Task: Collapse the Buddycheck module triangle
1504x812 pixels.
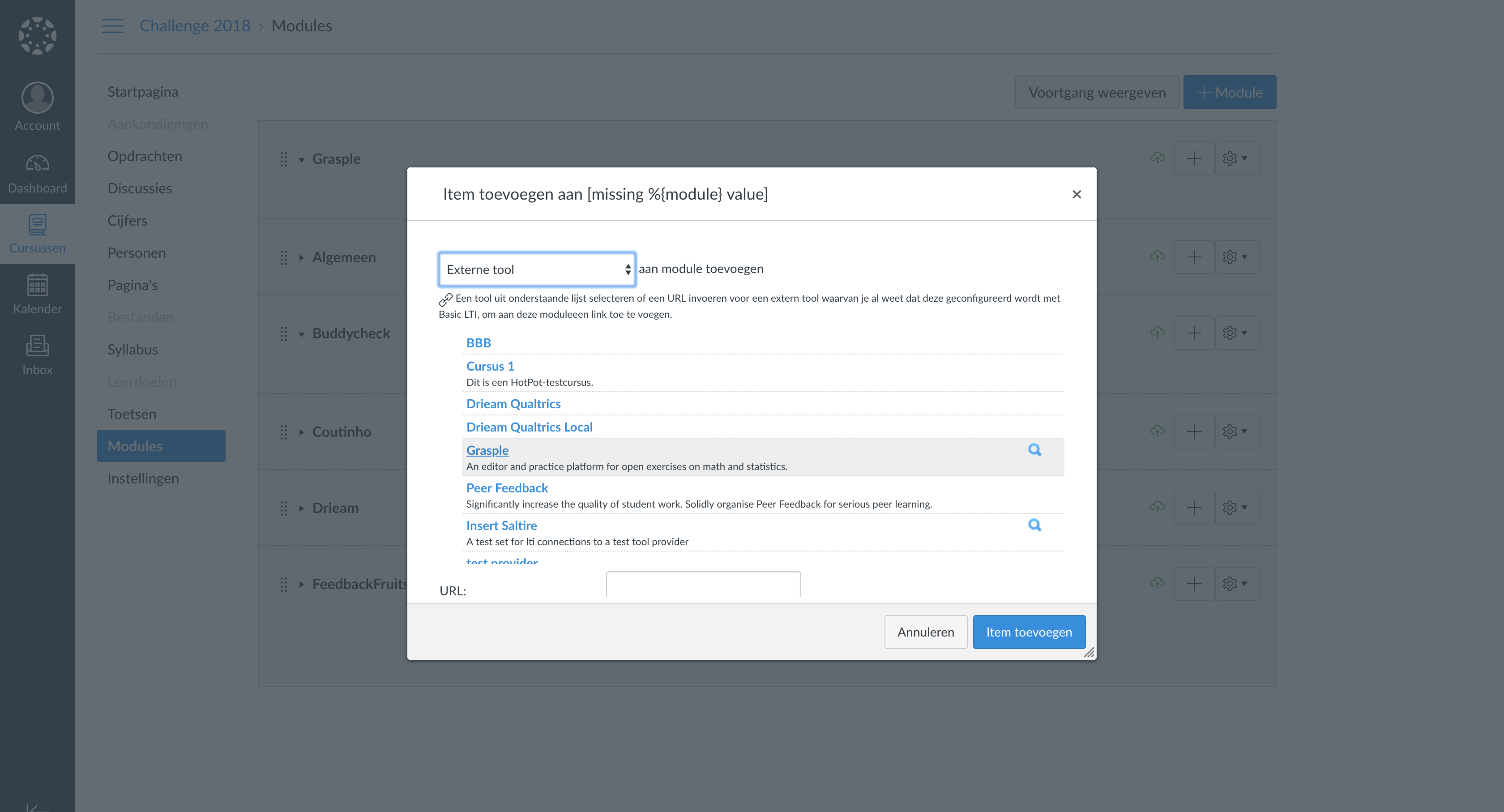Action: point(301,334)
